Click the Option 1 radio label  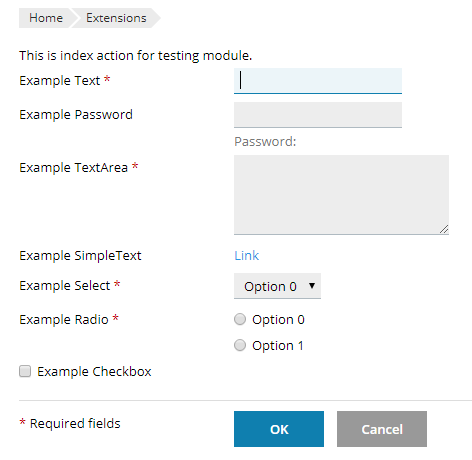tap(278, 346)
